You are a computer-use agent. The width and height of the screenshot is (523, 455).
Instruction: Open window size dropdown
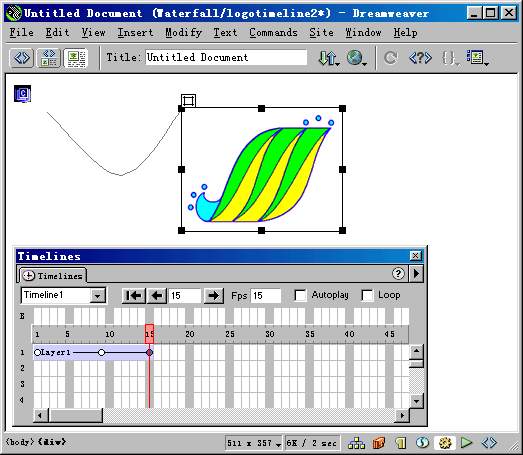click(x=278, y=444)
